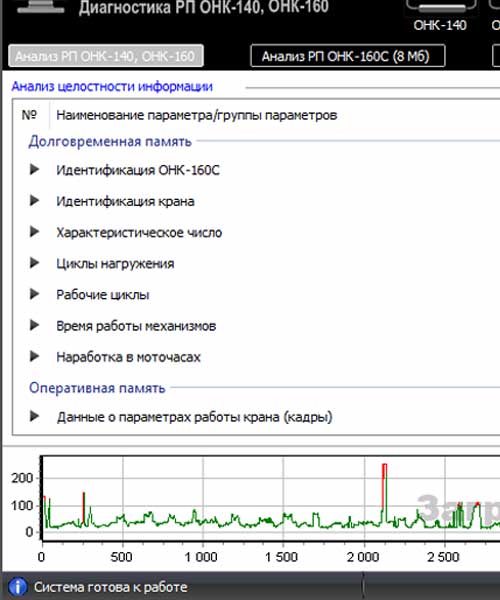Viewport: 500px width, 600px height.
Task: Switch to Анализ РП ОНК-160С (8 Мб) tab
Action: click(348, 56)
